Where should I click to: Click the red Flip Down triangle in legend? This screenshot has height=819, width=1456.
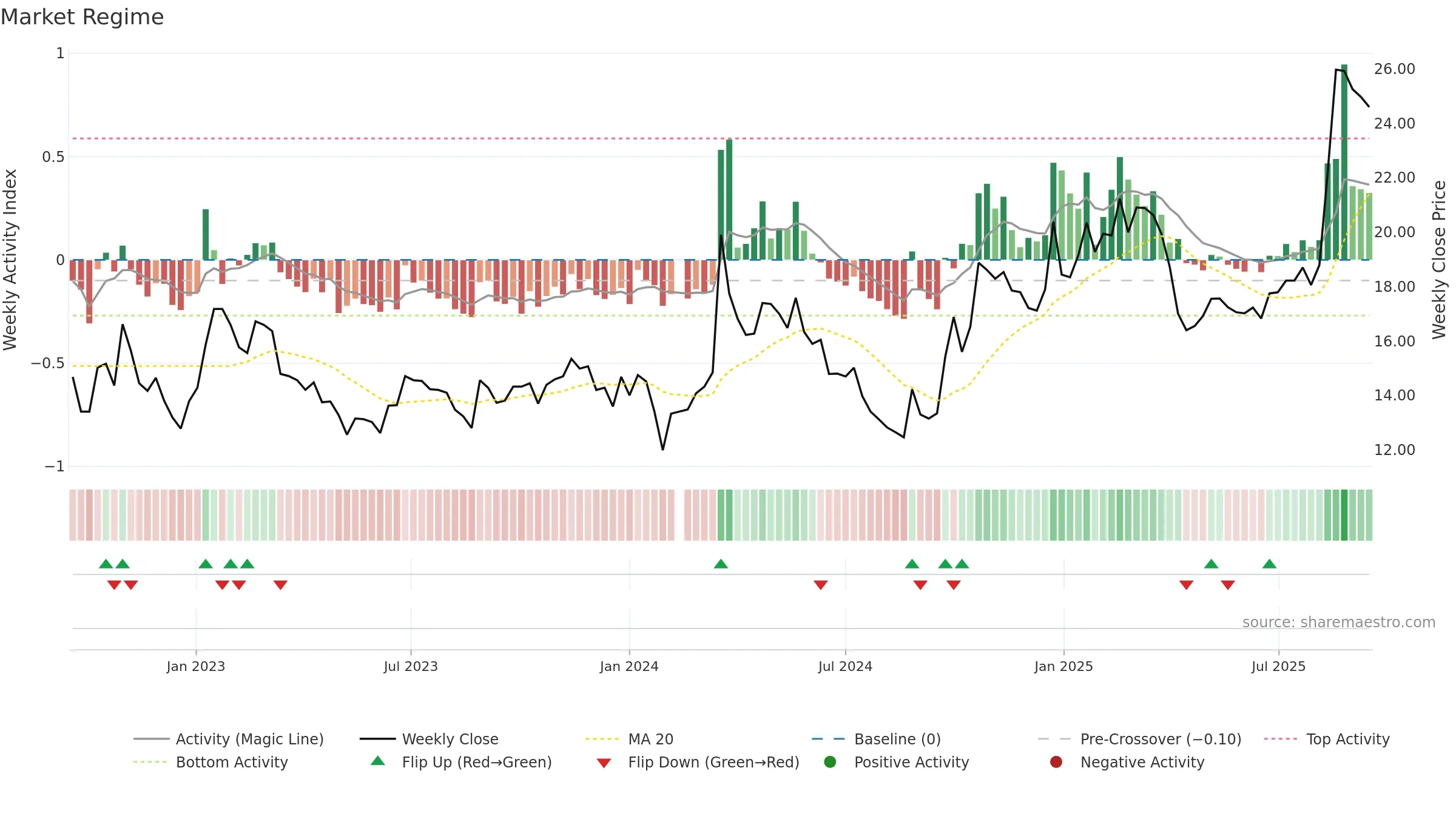[604, 763]
